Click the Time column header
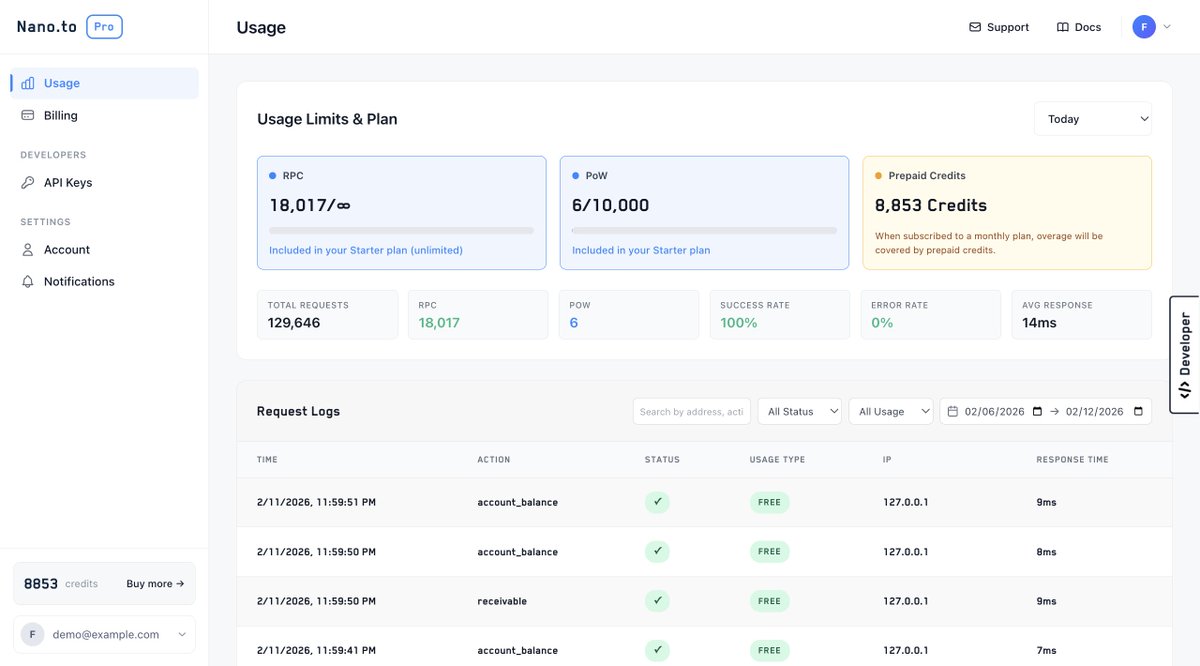1200x666 pixels. pos(267,460)
